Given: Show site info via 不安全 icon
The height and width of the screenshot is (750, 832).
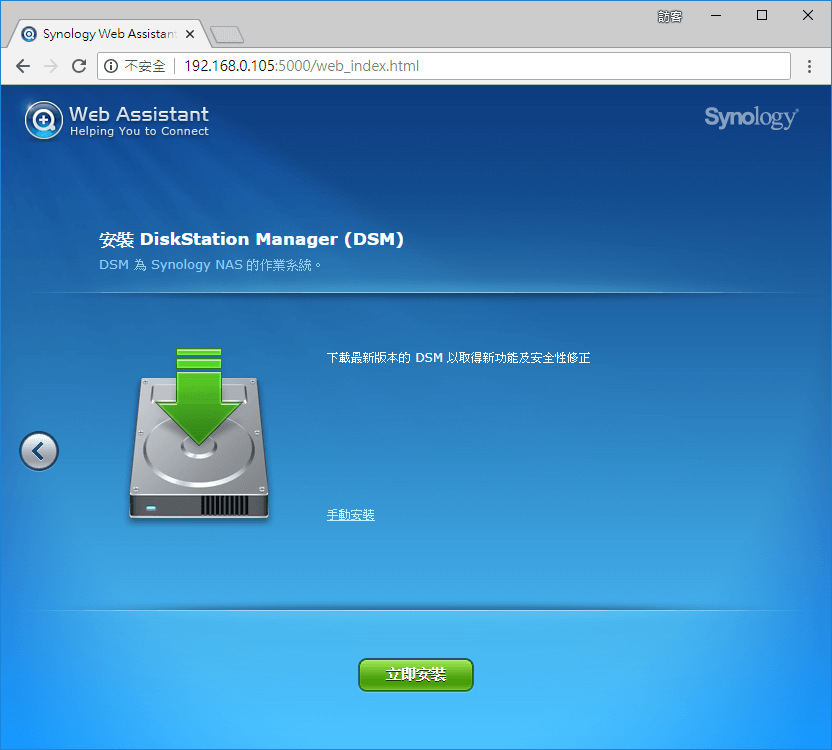Looking at the screenshot, I should [x=110, y=66].
